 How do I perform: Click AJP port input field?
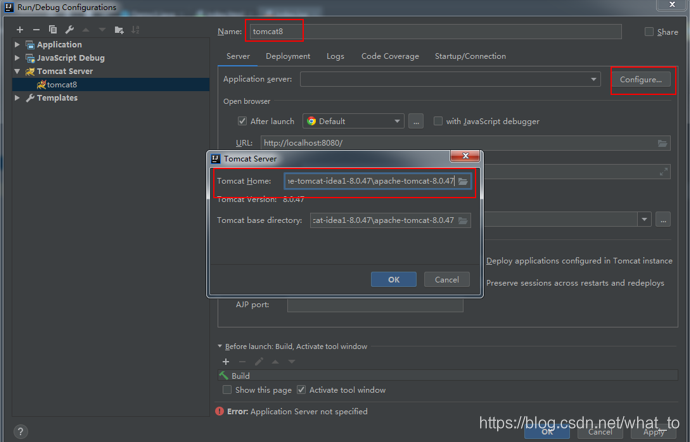(375, 305)
